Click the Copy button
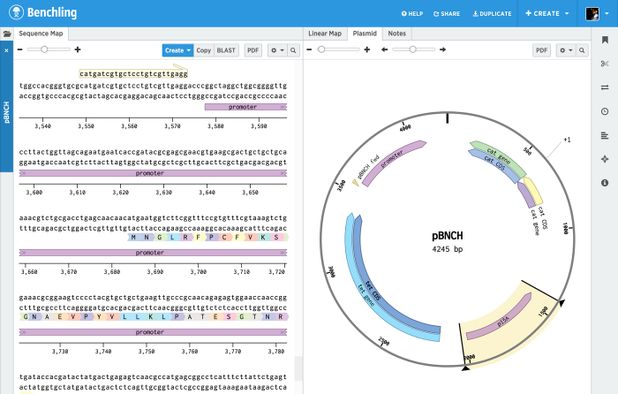 203,50
